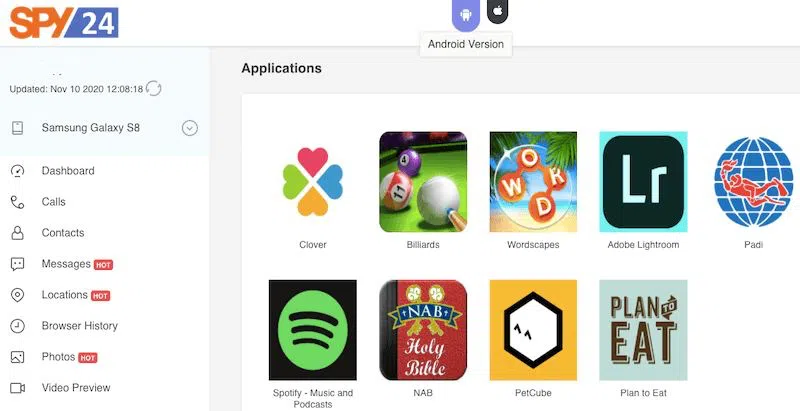Image resolution: width=800 pixels, height=411 pixels.
Task: Click the refresh sync icon beside Updated time
Action: coord(154,88)
